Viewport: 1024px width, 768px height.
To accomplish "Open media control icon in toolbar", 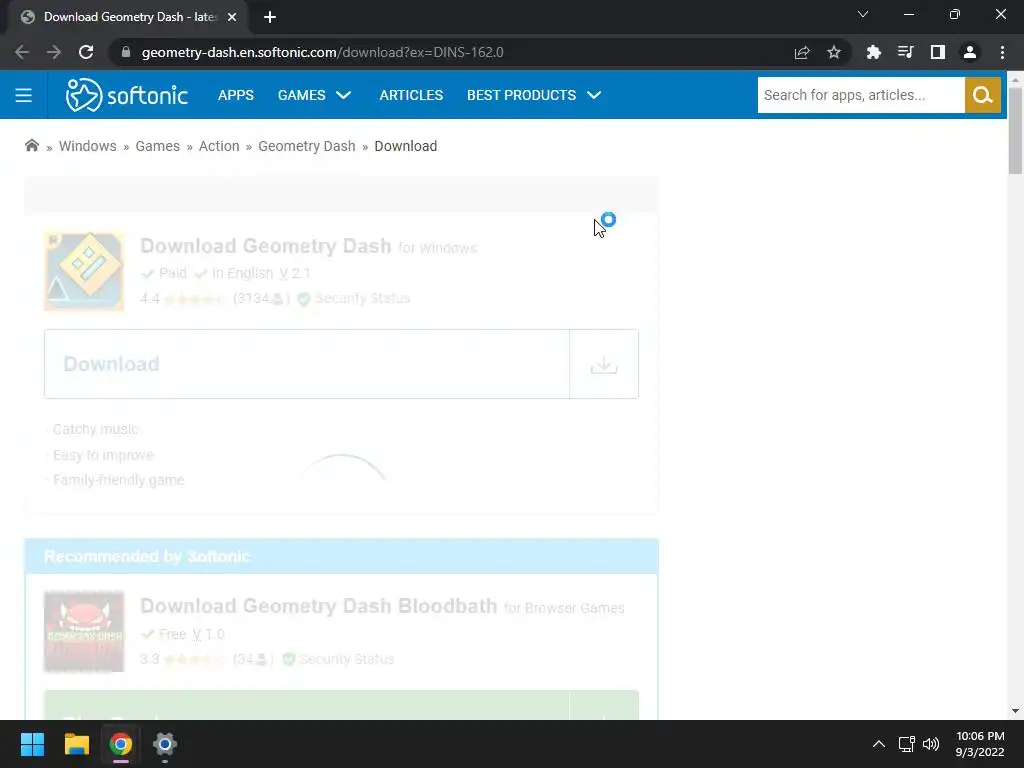I will coord(905,52).
